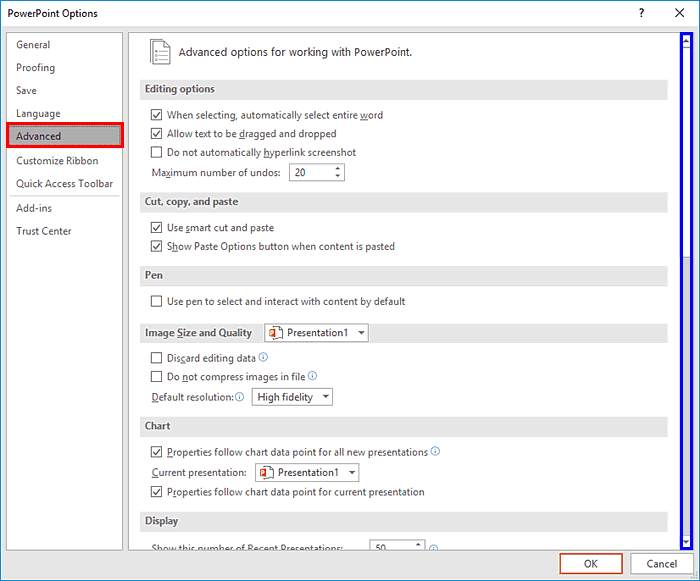Enable Use pen to select and interact

(x=156, y=301)
